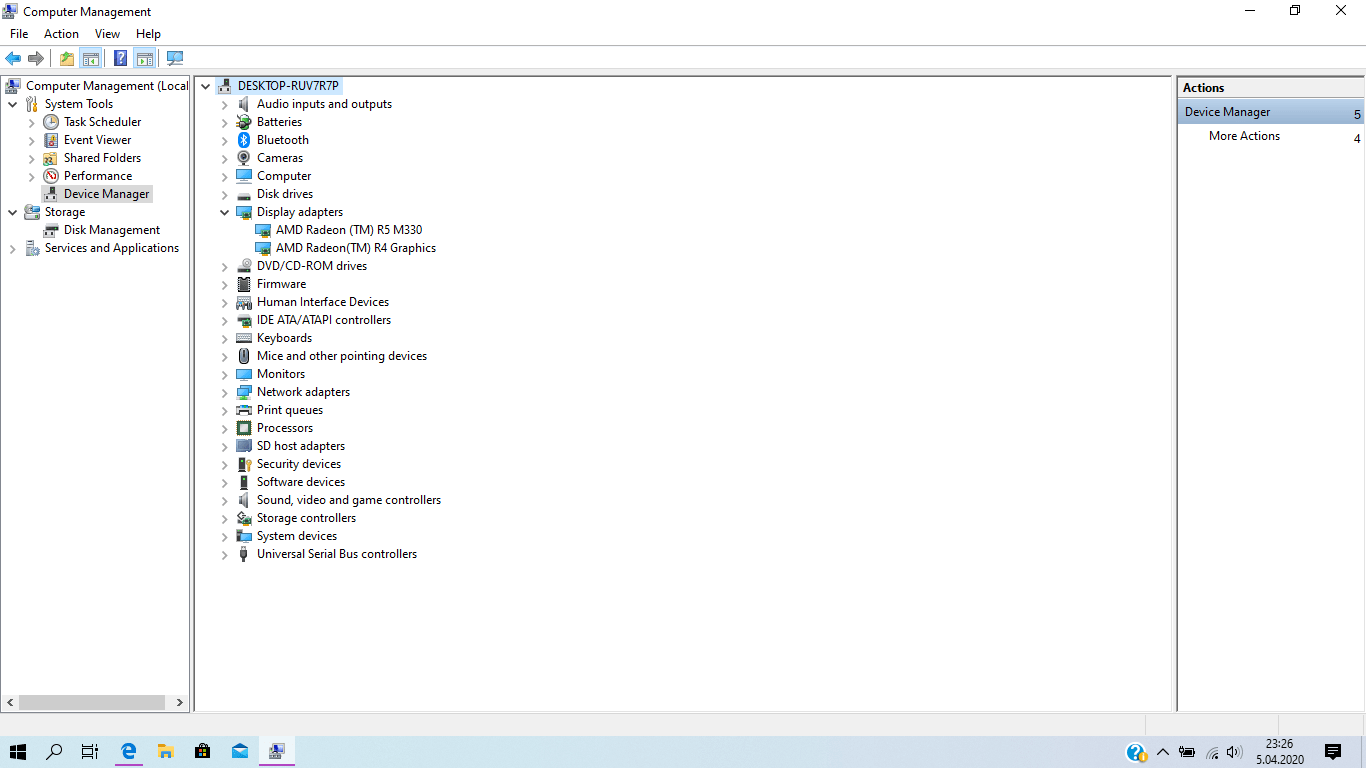1366x768 pixels.
Task: Open the Windows Start menu
Action: click(18, 751)
